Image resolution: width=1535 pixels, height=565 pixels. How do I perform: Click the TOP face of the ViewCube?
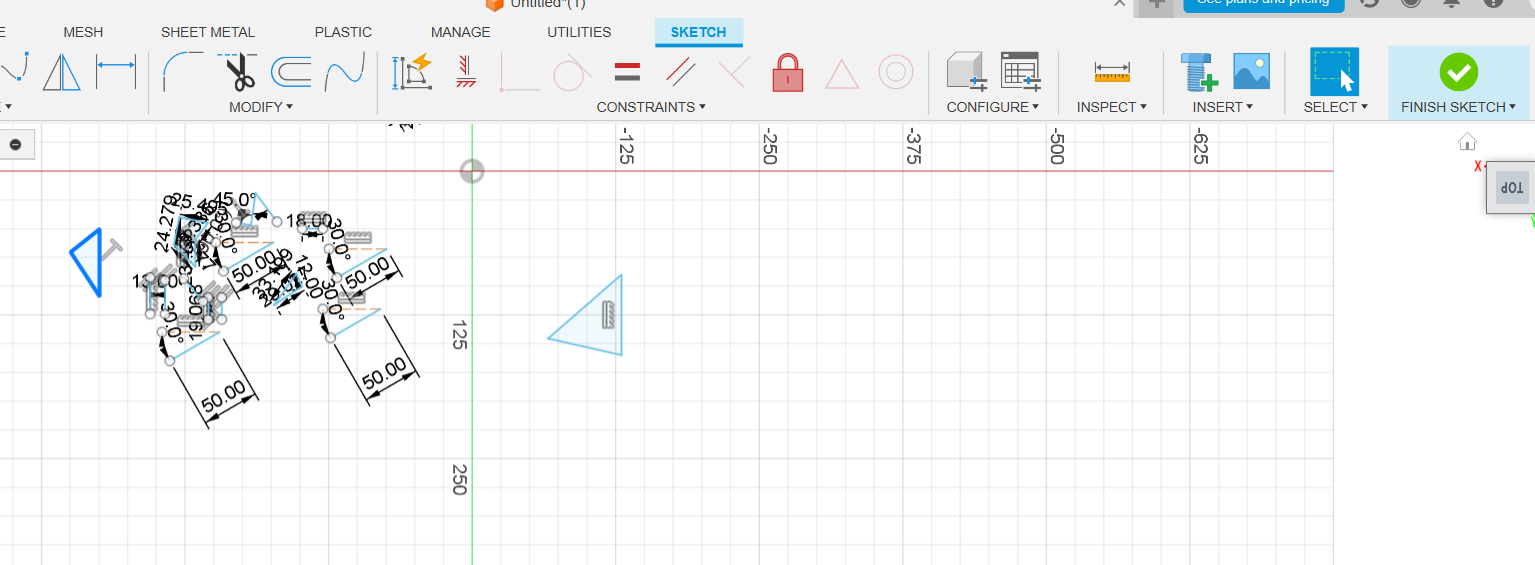coord(1512,188)
